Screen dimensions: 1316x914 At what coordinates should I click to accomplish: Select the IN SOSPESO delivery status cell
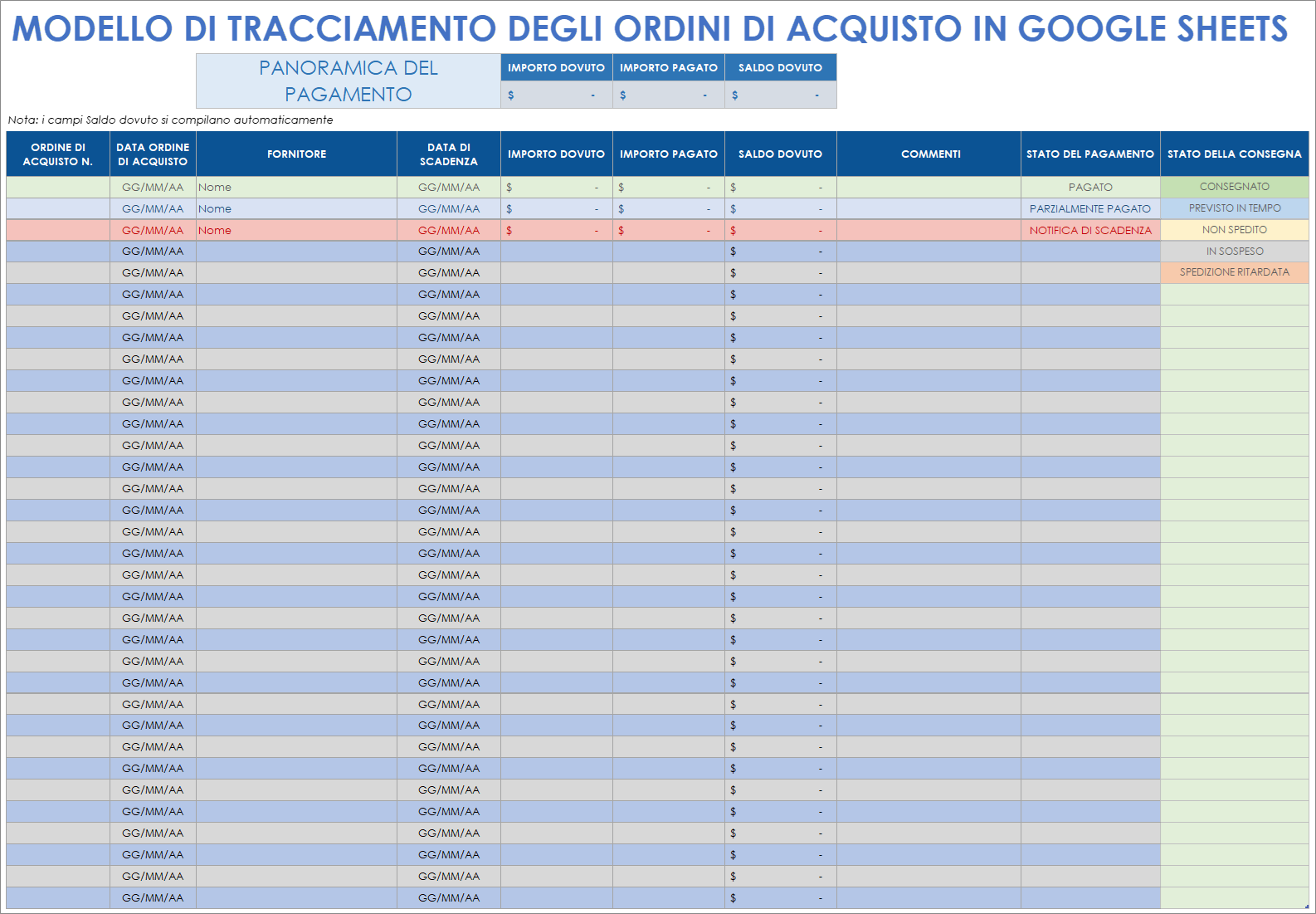coord(1234,251)
